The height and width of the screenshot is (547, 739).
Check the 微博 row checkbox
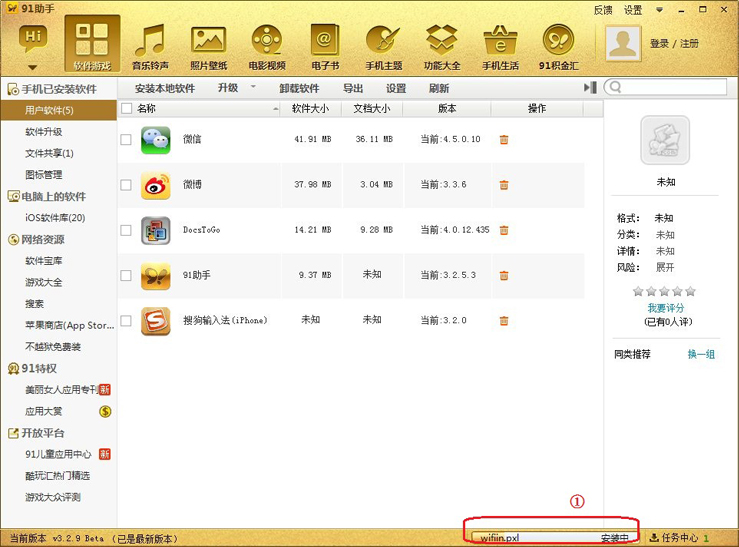coord(126,185)
